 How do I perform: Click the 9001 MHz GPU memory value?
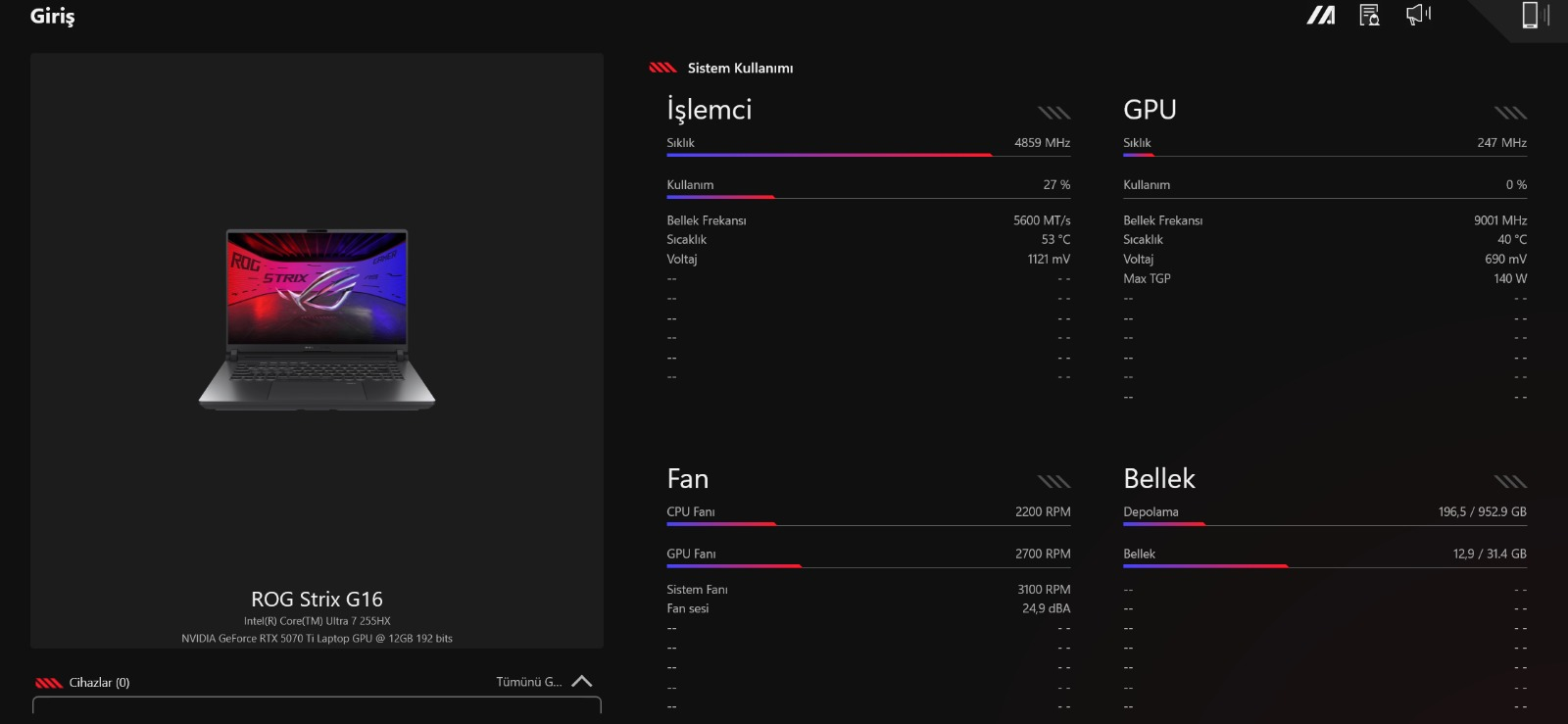[x=1500, y=220]
